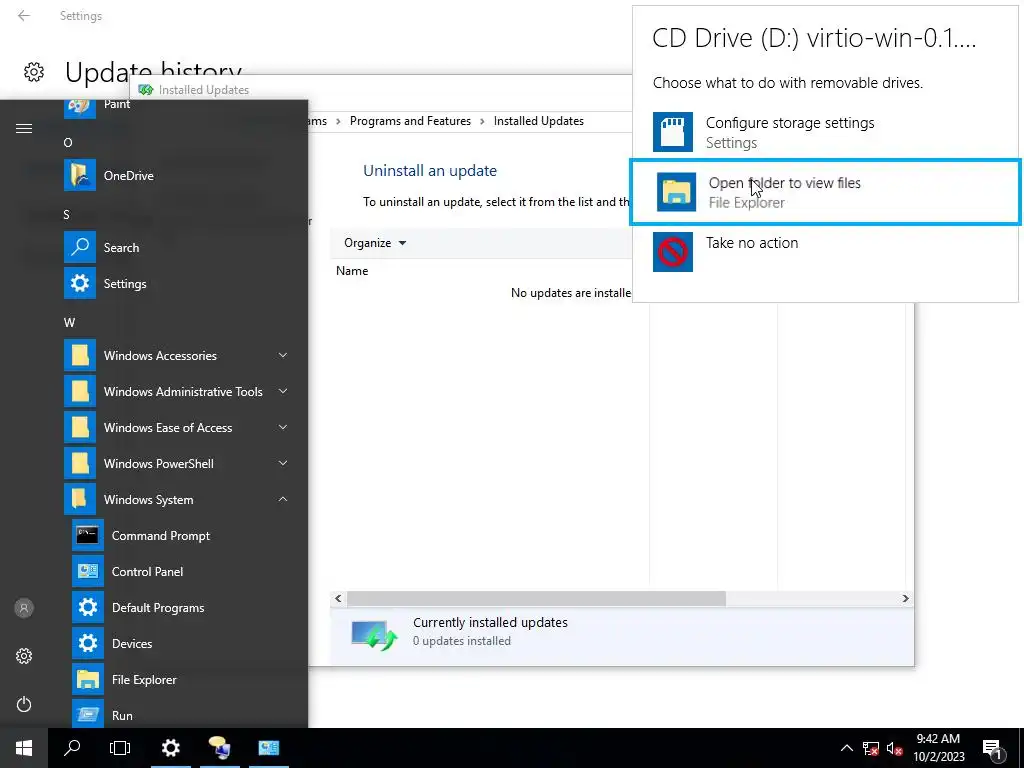Image resolution: width=1024 pixels, height=768 pixels.
Task: Click the Paint app icon
Action: (80, 107)
